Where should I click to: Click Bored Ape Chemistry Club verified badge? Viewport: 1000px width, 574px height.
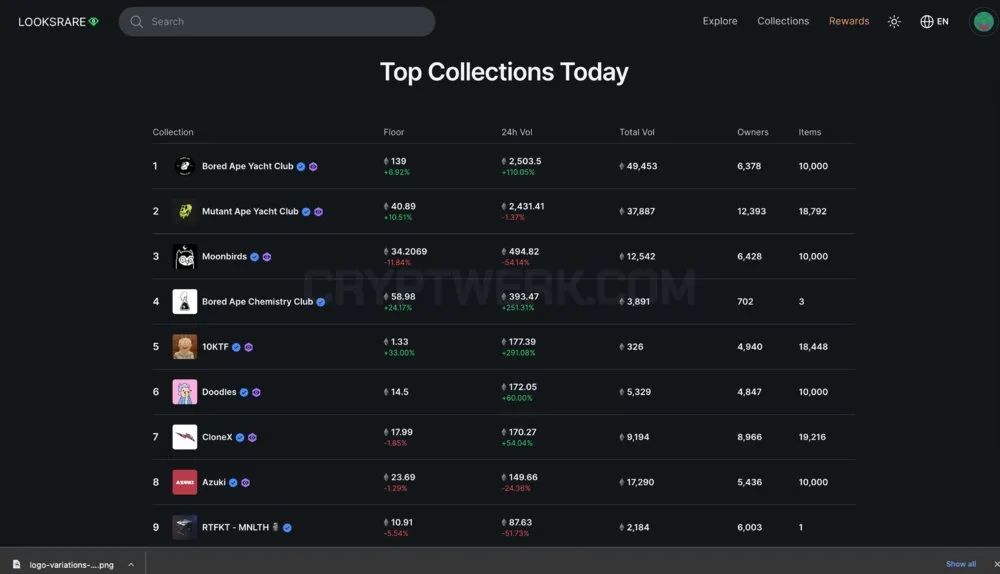click(x=321, y=302)
